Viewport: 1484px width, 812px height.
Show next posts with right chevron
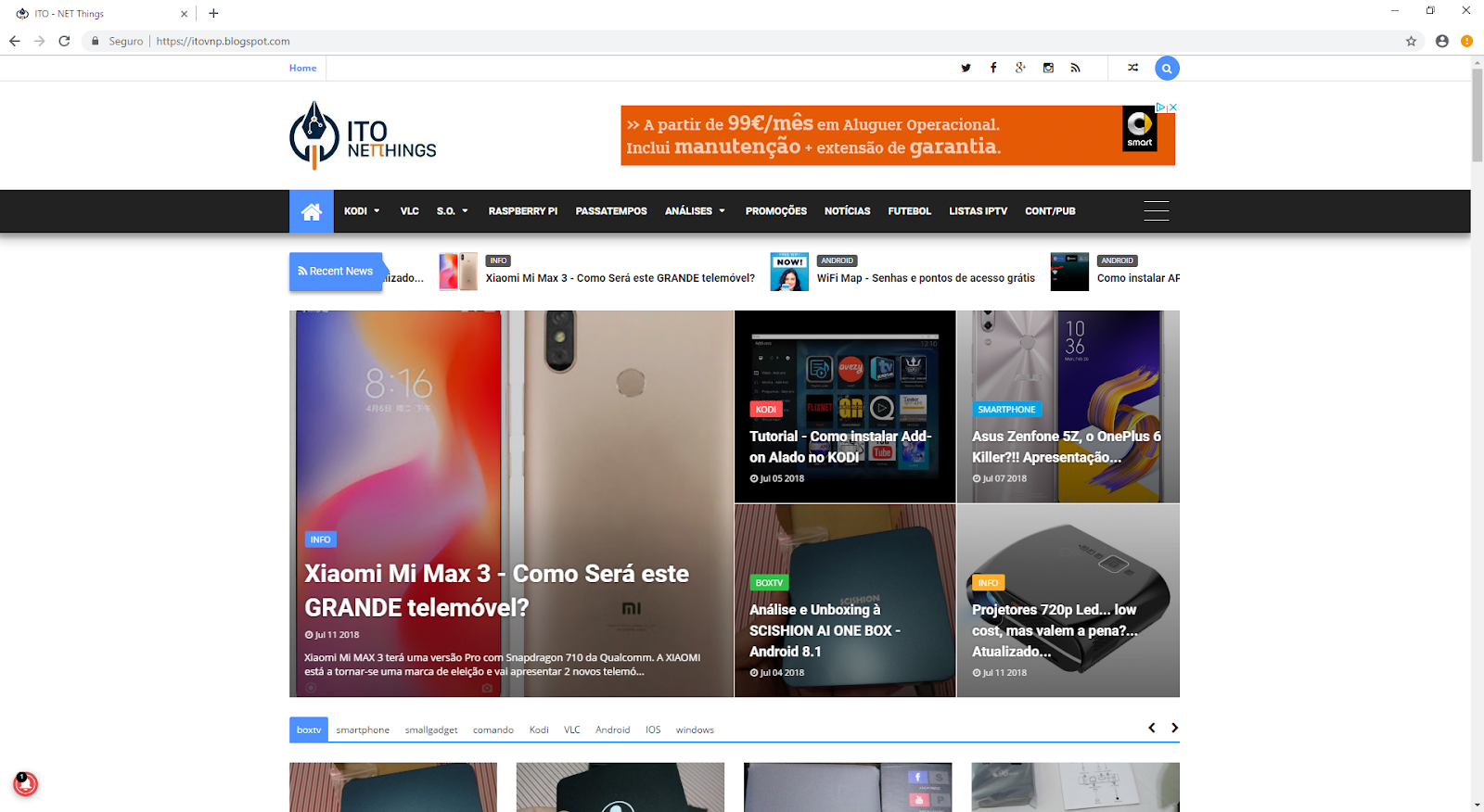point(1174,728)
